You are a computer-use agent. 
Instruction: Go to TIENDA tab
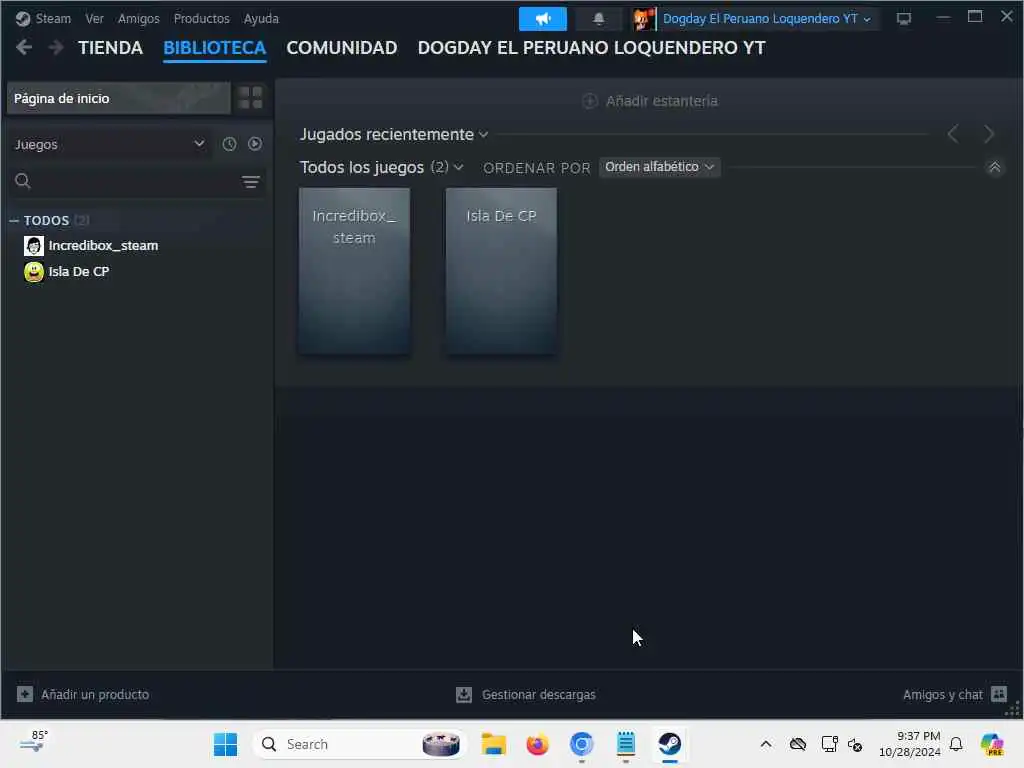(110, 48)
